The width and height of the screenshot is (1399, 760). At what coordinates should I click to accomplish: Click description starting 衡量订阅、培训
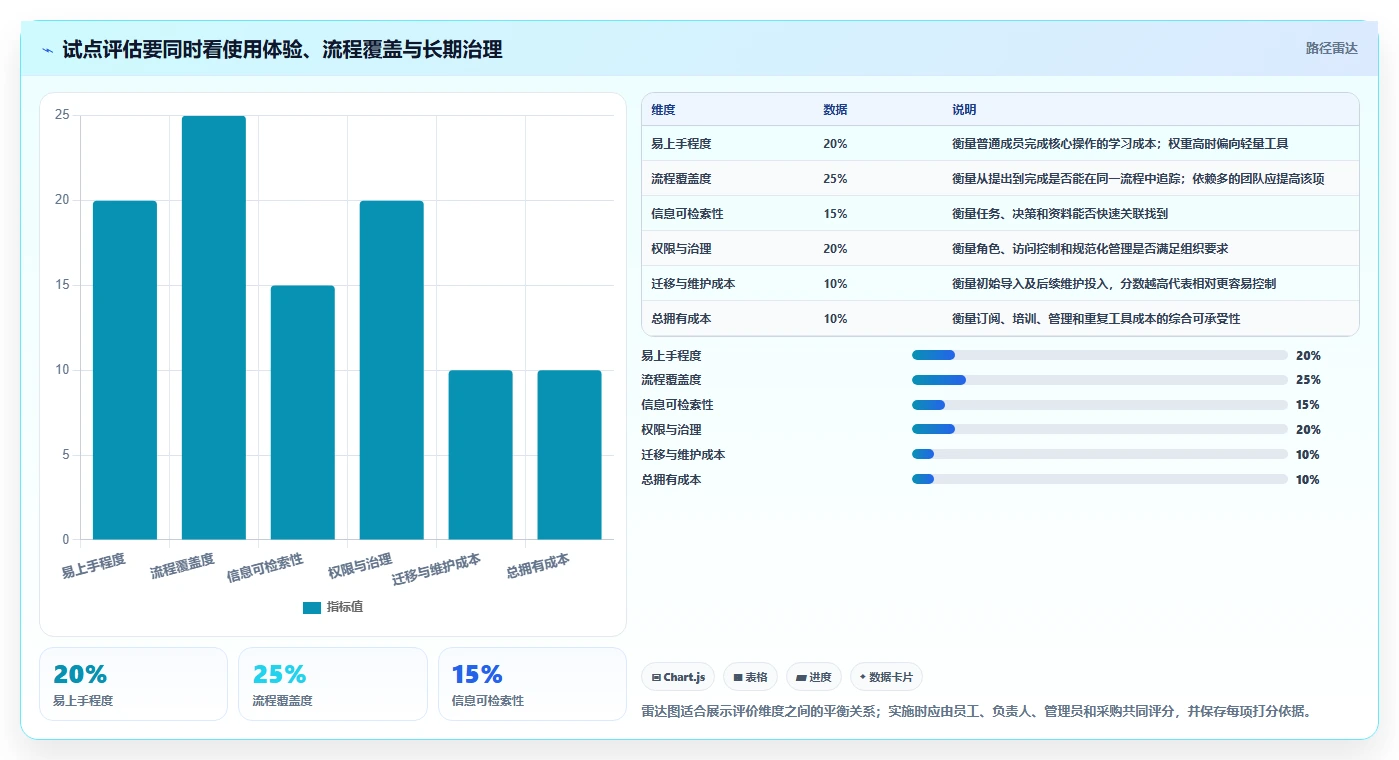click(x=1096, y=319)
